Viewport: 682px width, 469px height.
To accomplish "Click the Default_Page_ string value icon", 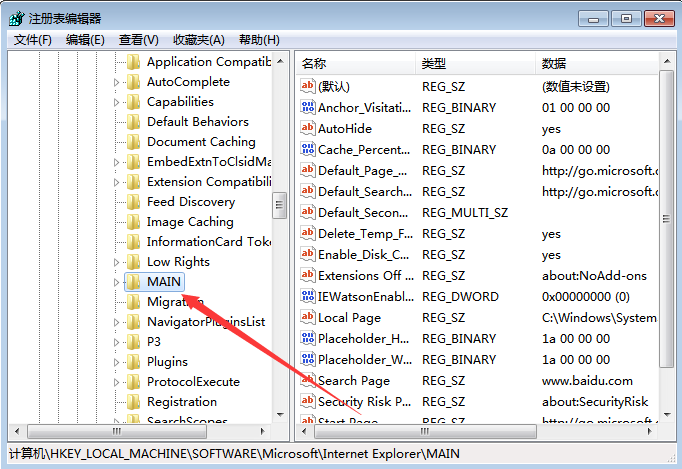I will [308, 170].
